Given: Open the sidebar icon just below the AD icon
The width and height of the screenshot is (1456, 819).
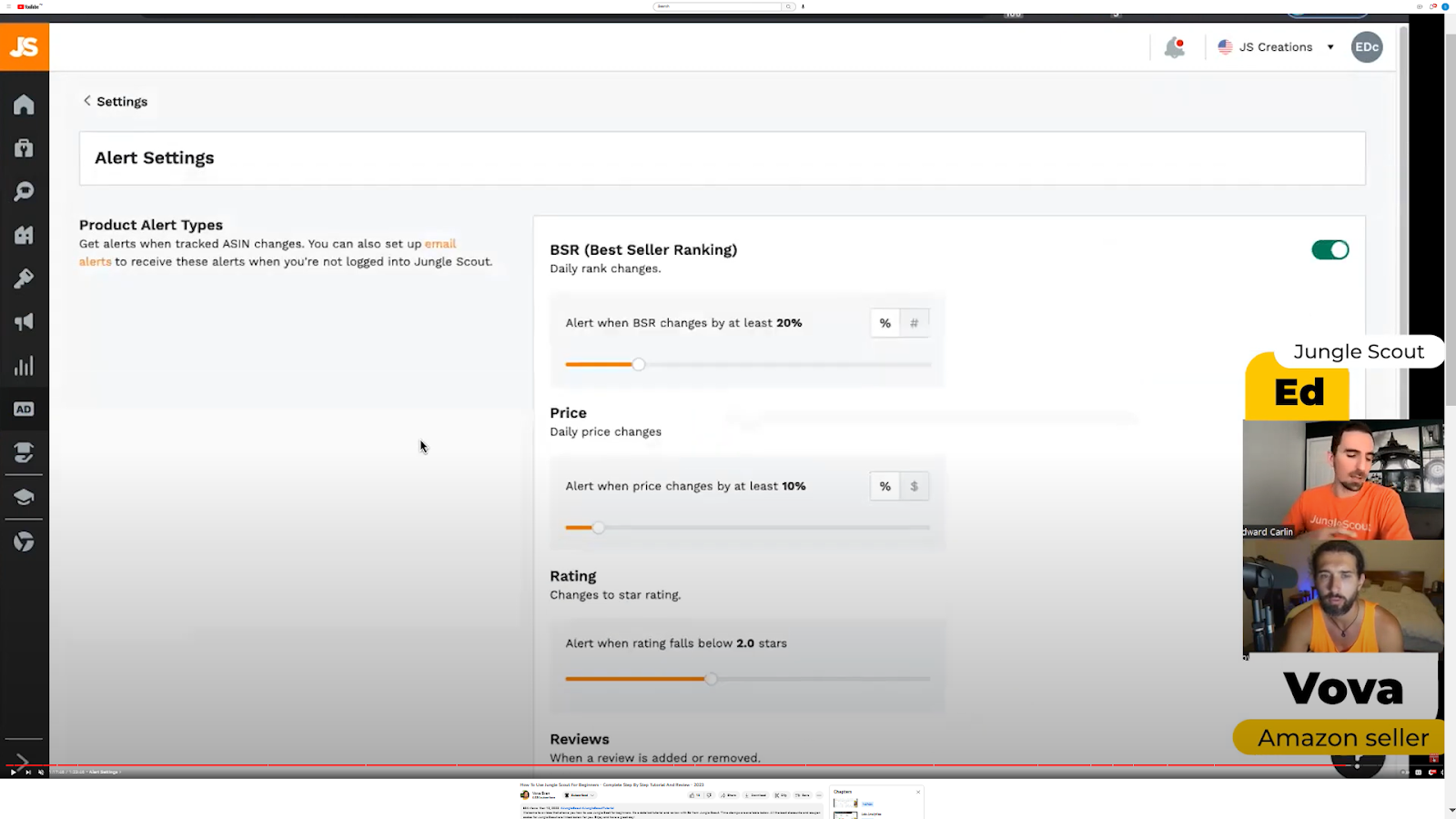Looking at the screenshot, I should pyautogui.click(x=25, y=452).
